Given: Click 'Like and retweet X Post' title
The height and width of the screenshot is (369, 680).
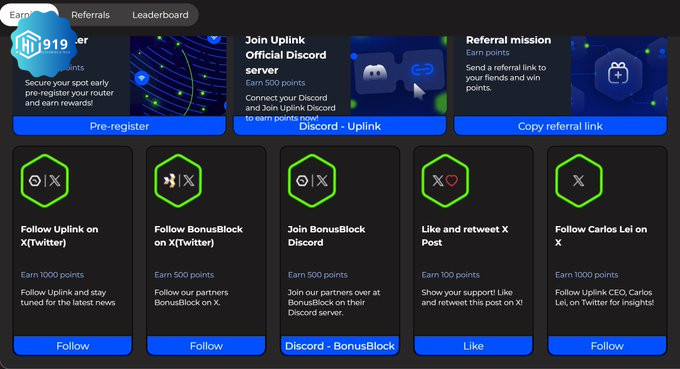Looking at the screenshot, I should 464,236.
